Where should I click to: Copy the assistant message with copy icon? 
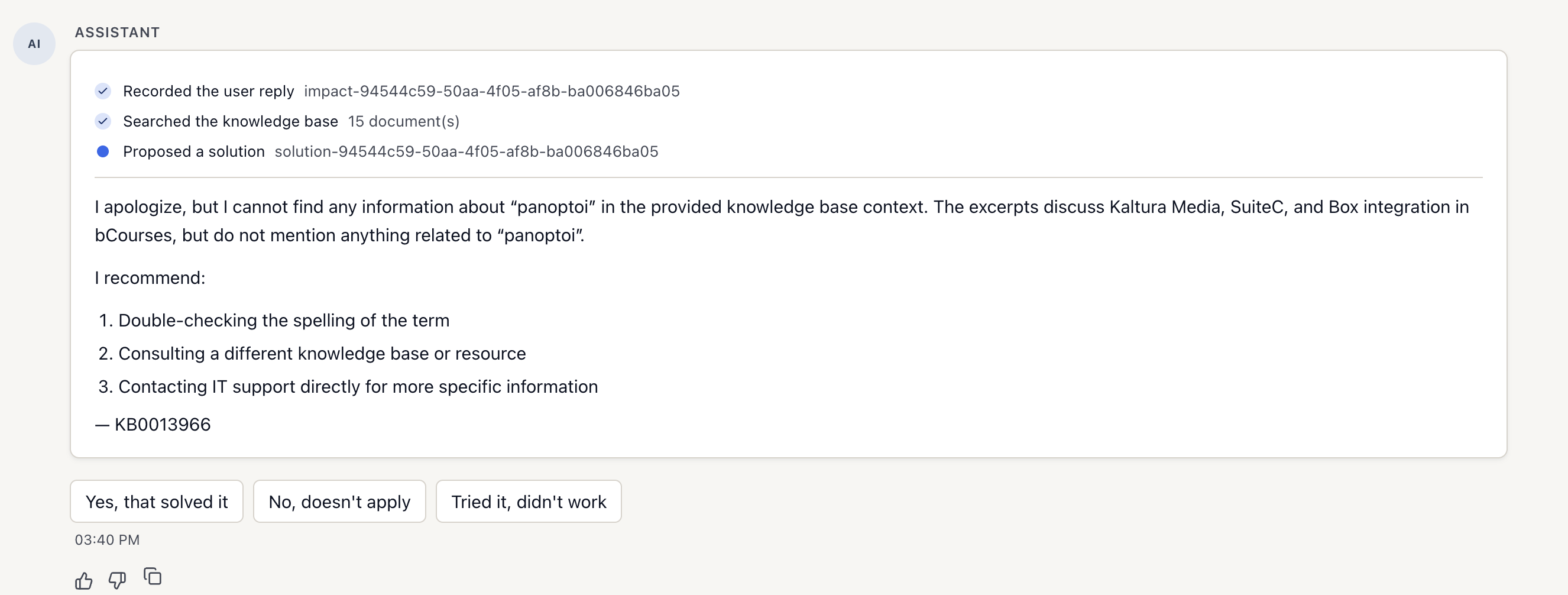coord(152,576)
